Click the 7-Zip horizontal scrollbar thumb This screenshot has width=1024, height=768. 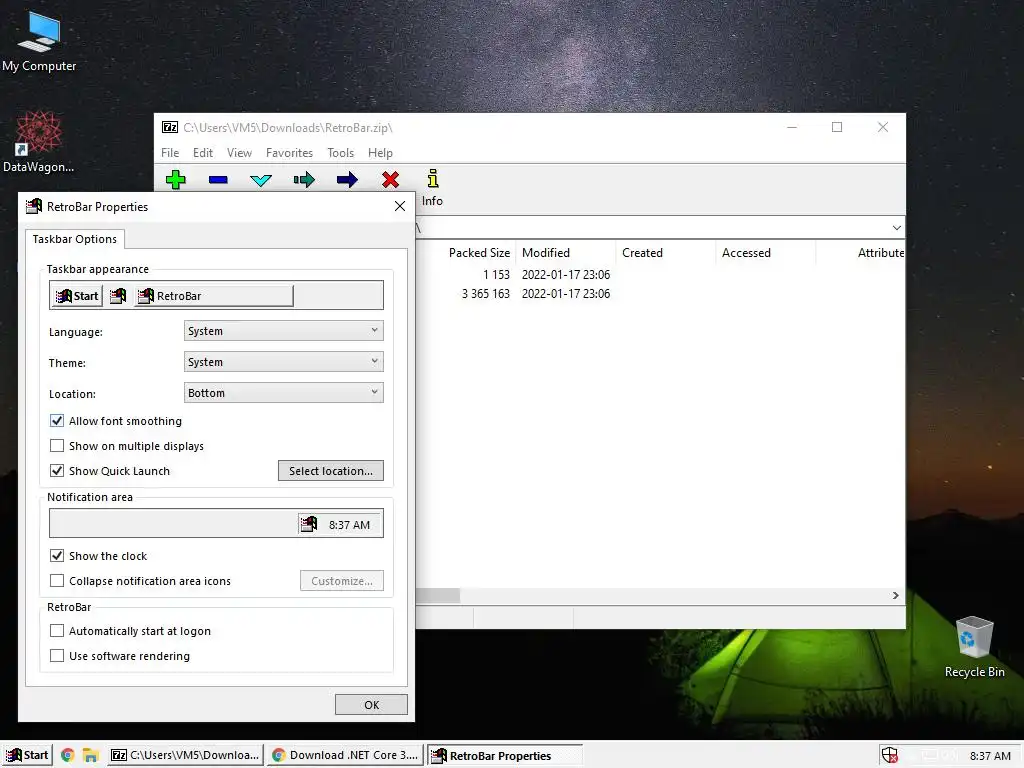click(438, 595)
